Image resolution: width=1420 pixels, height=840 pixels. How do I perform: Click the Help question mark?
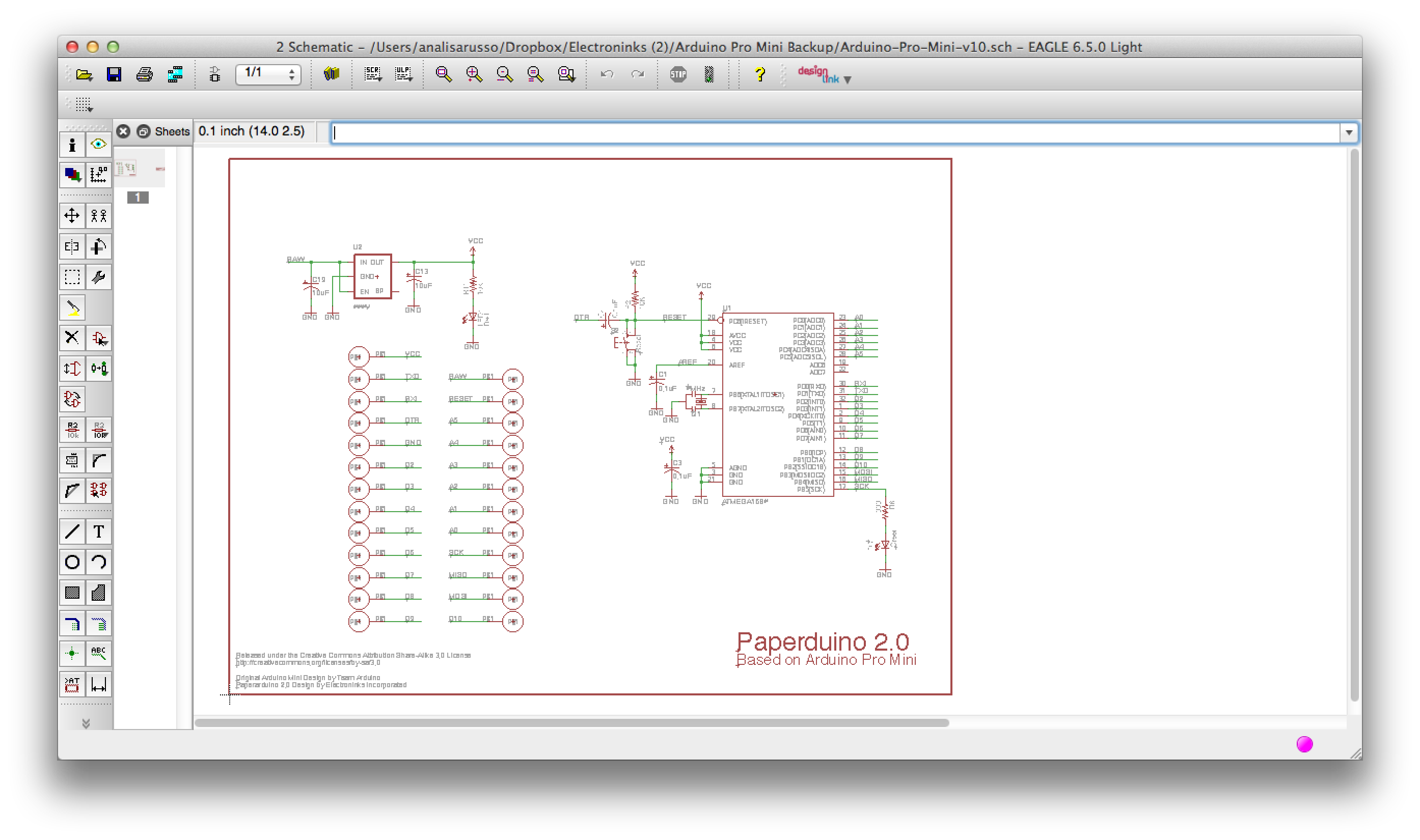pyautogui.click(x=759, y=74)
